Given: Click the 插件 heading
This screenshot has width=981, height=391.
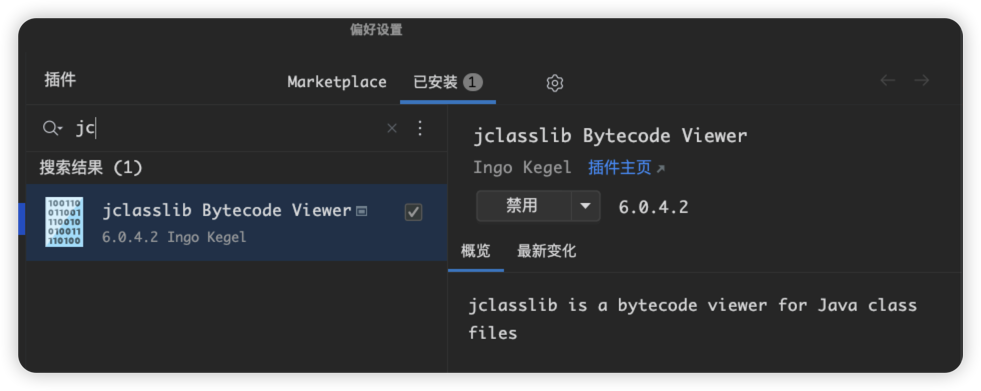Looking at the screenshot, I should (60, 80).
